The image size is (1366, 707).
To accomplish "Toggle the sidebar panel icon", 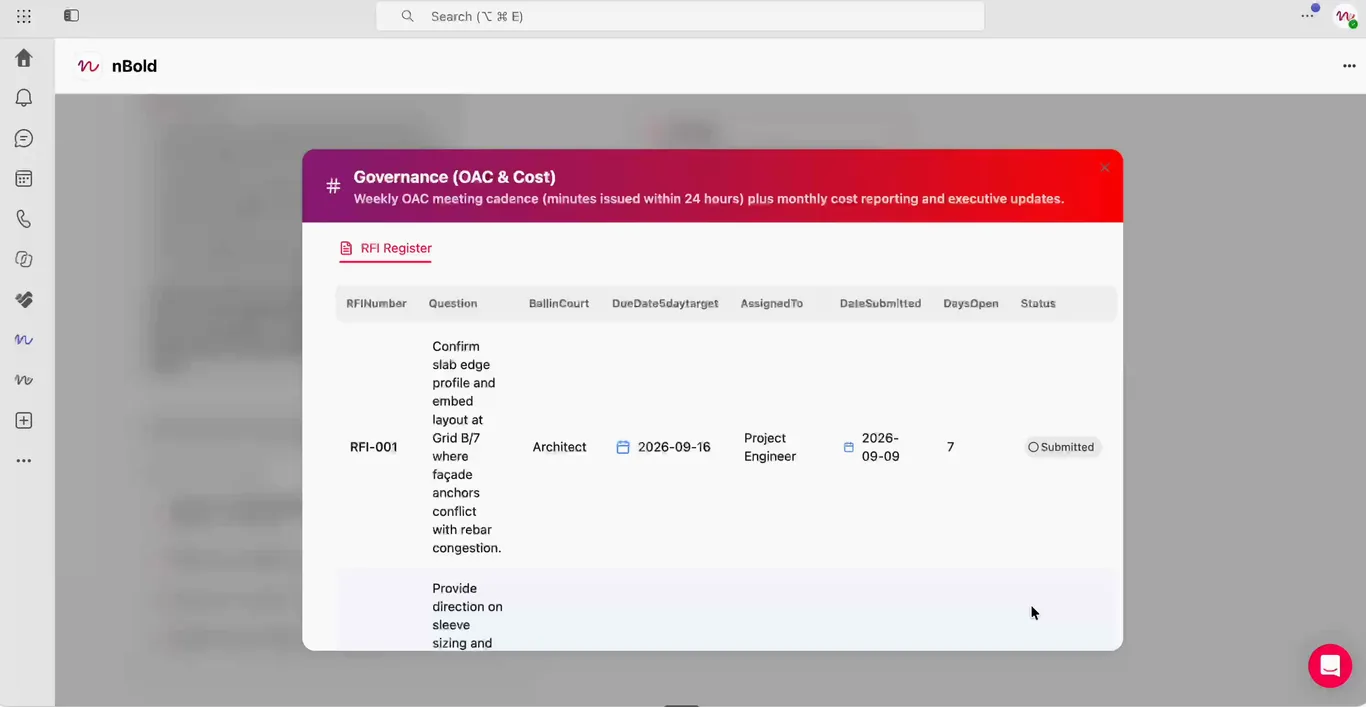I will pos(71,16).
